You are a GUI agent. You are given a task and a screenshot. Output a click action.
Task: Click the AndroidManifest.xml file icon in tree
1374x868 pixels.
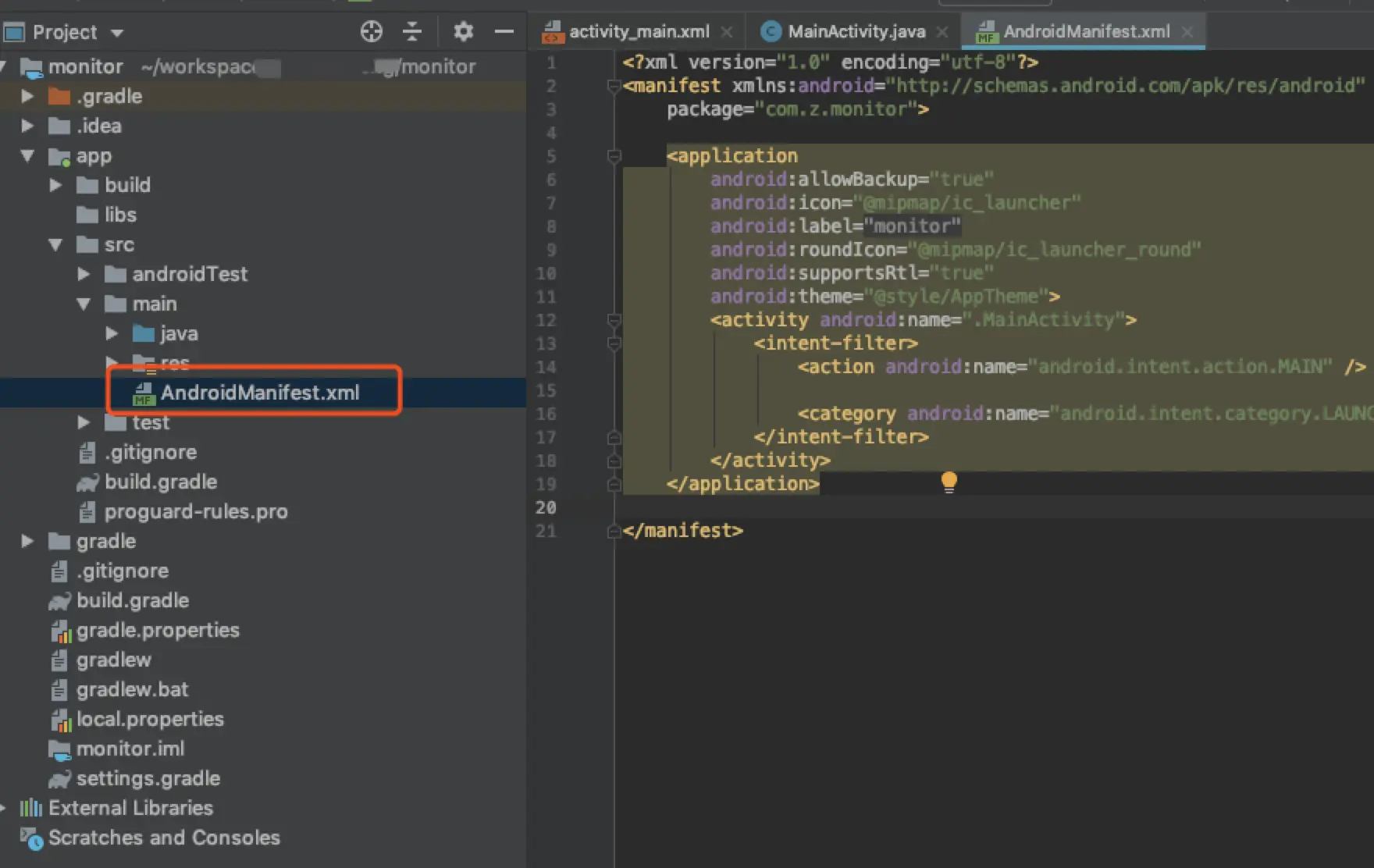coord(144,393)
